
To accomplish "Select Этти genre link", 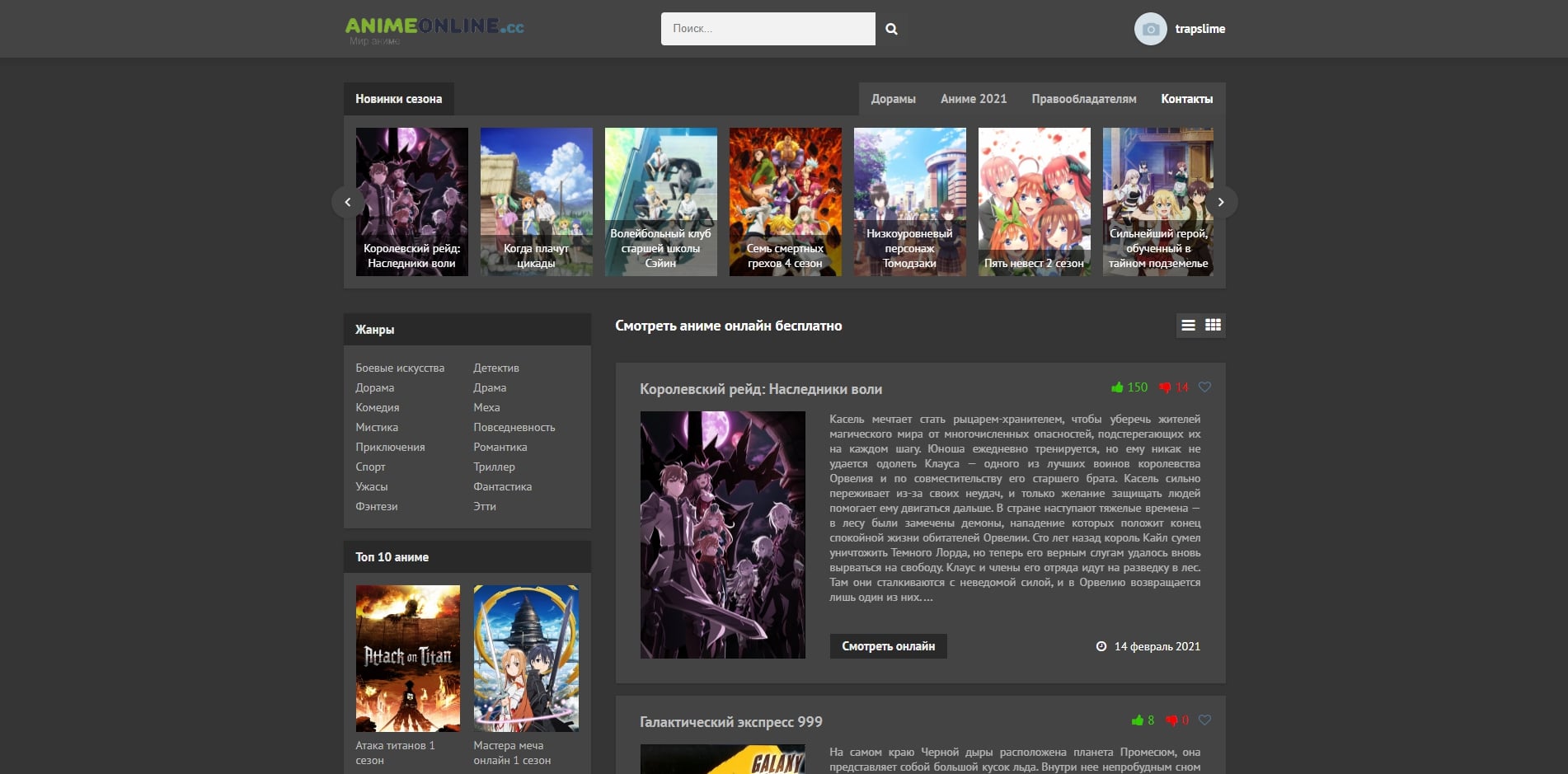I will coord(485,506).
